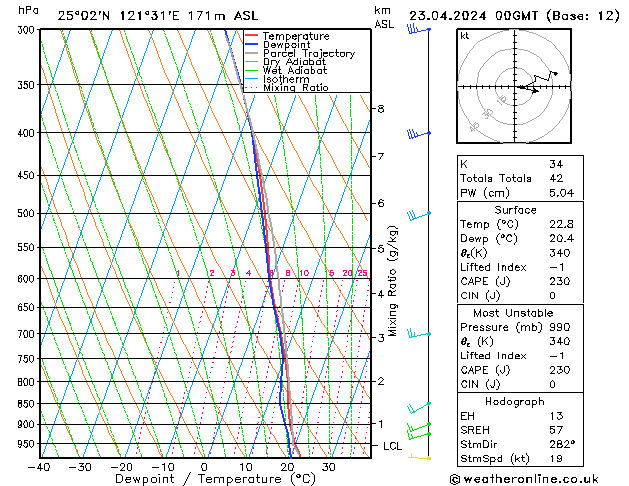Screen dimensions: 629x486
Task: Click the 0 temperature axis label
Action: click(x=204, y=467)
